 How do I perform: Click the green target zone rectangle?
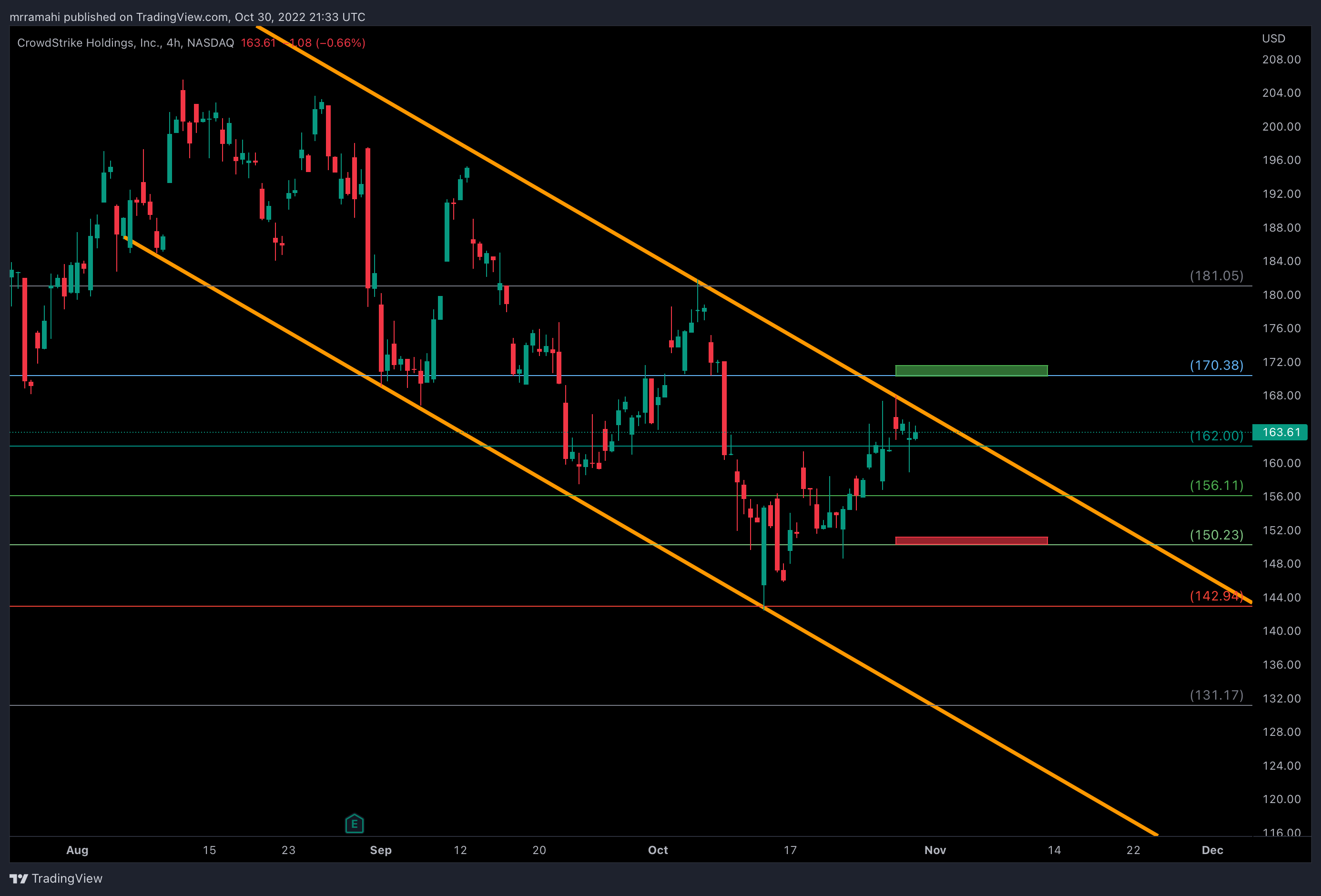click(971, 371)
